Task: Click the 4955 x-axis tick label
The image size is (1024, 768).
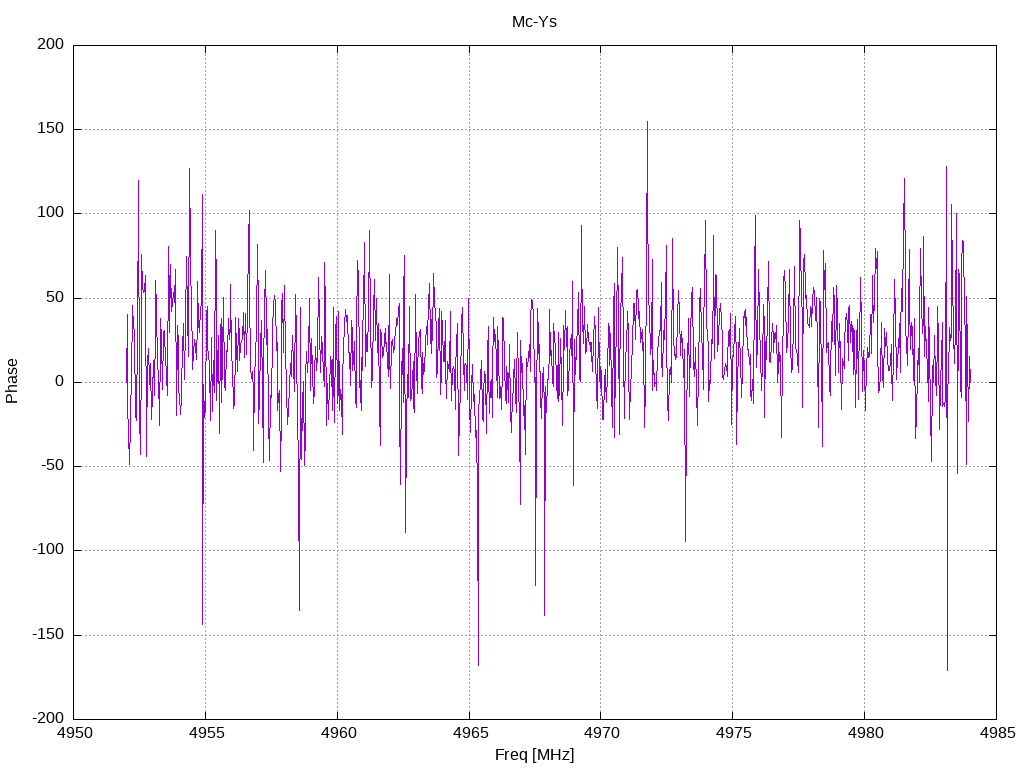Action: pos(206,733)
